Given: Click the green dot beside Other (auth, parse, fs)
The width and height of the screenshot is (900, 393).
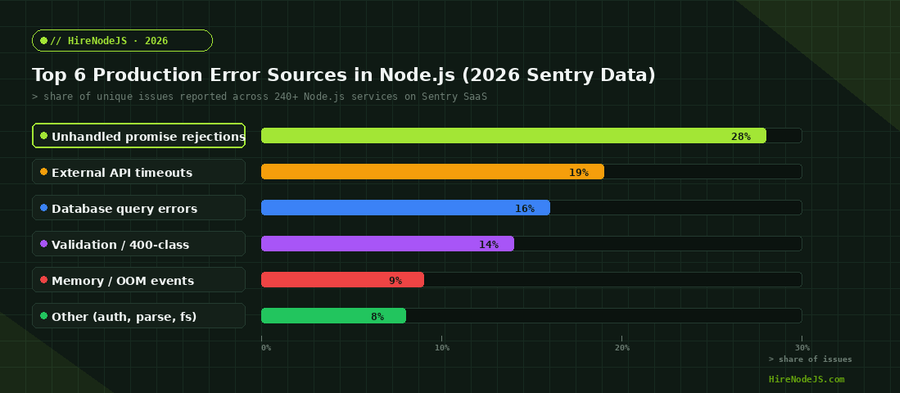Looking at the screenshot, I should pyautogui.click(x=44, y=316).
